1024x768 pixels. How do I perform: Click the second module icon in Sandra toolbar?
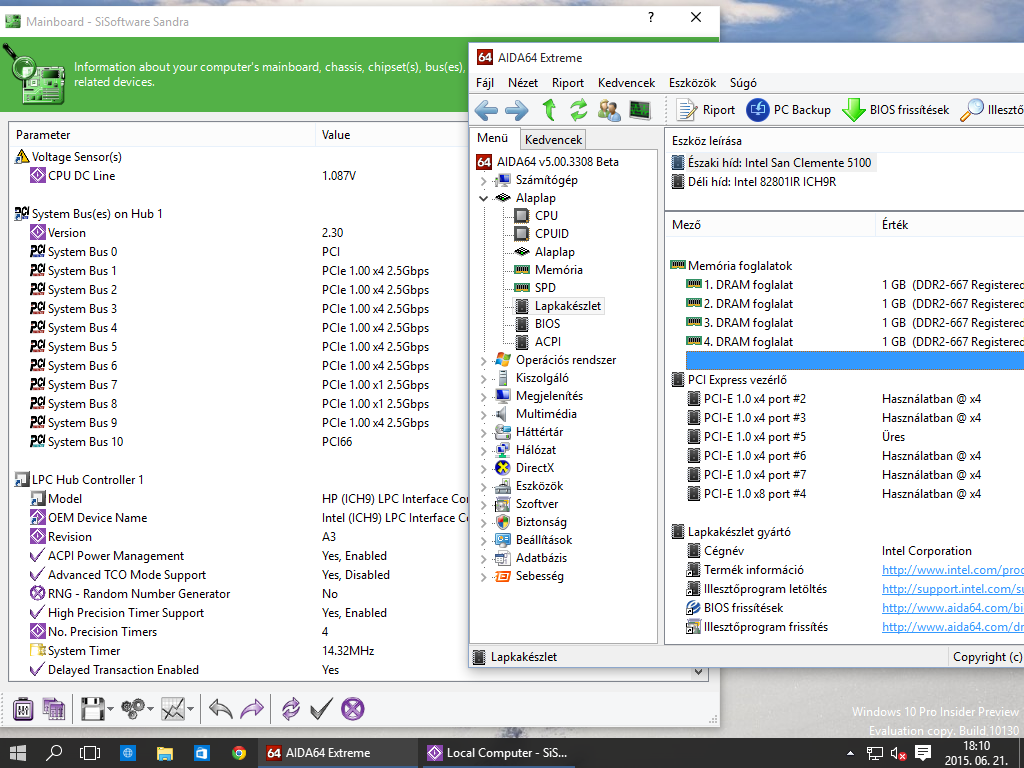(54, 709)
